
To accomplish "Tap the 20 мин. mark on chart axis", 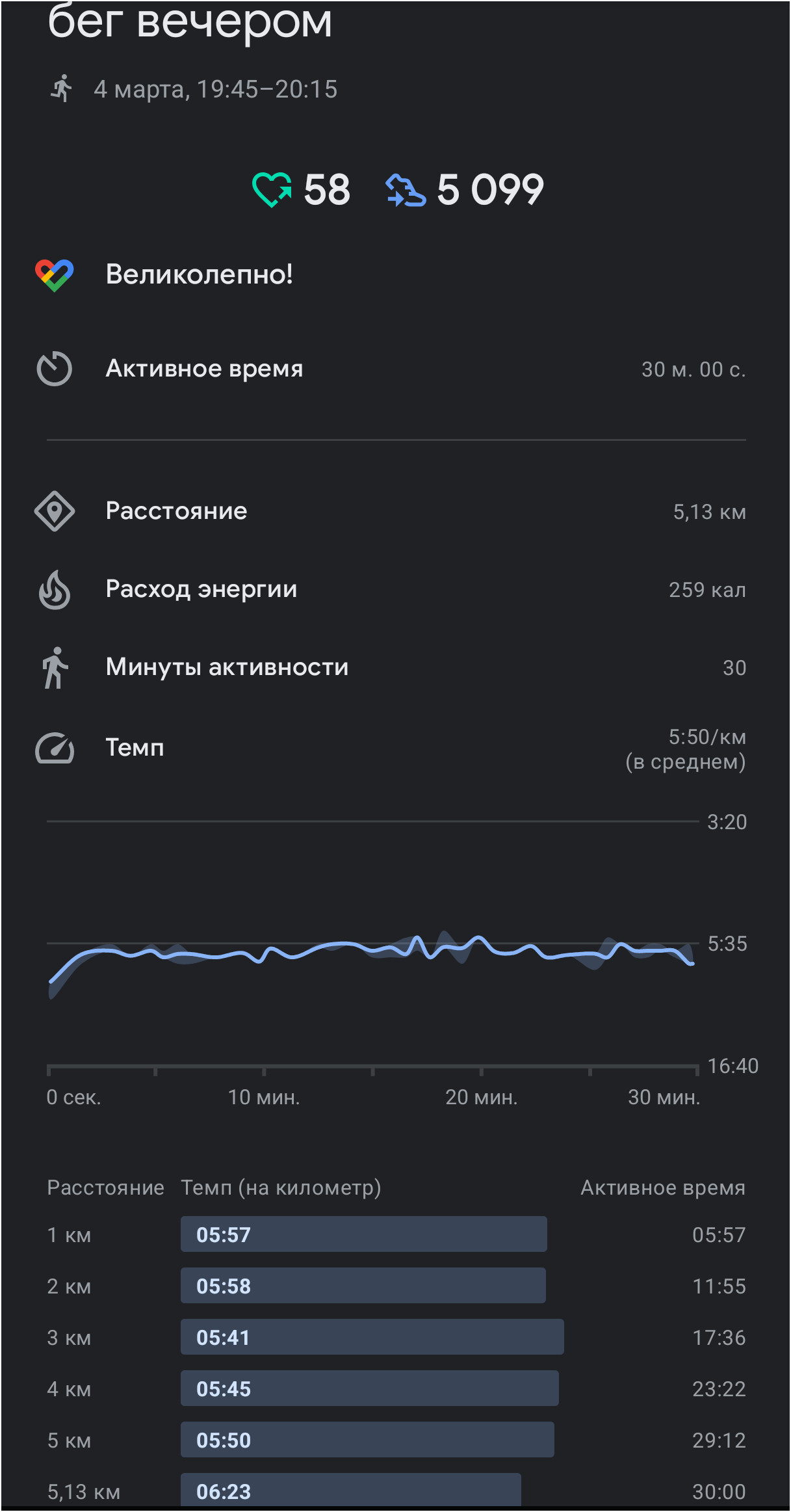I will 481,1097.
